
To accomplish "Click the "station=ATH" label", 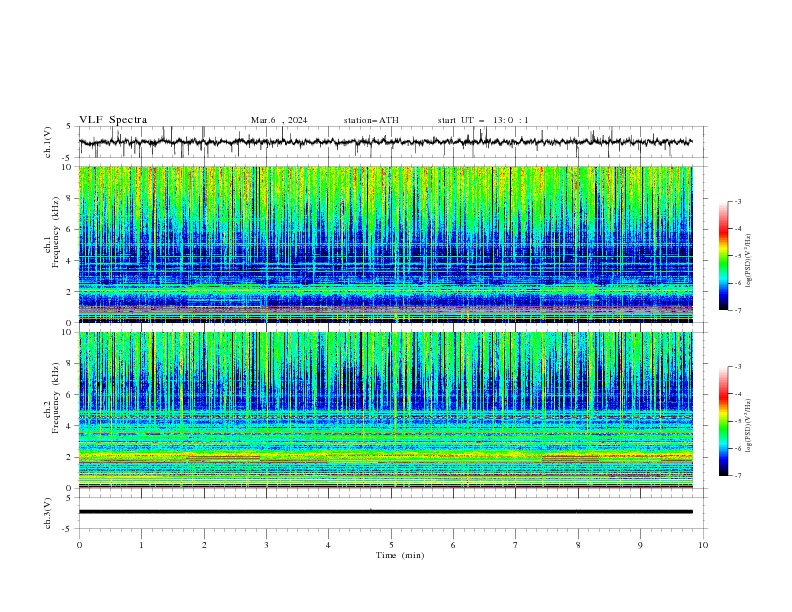I will 371,120.
